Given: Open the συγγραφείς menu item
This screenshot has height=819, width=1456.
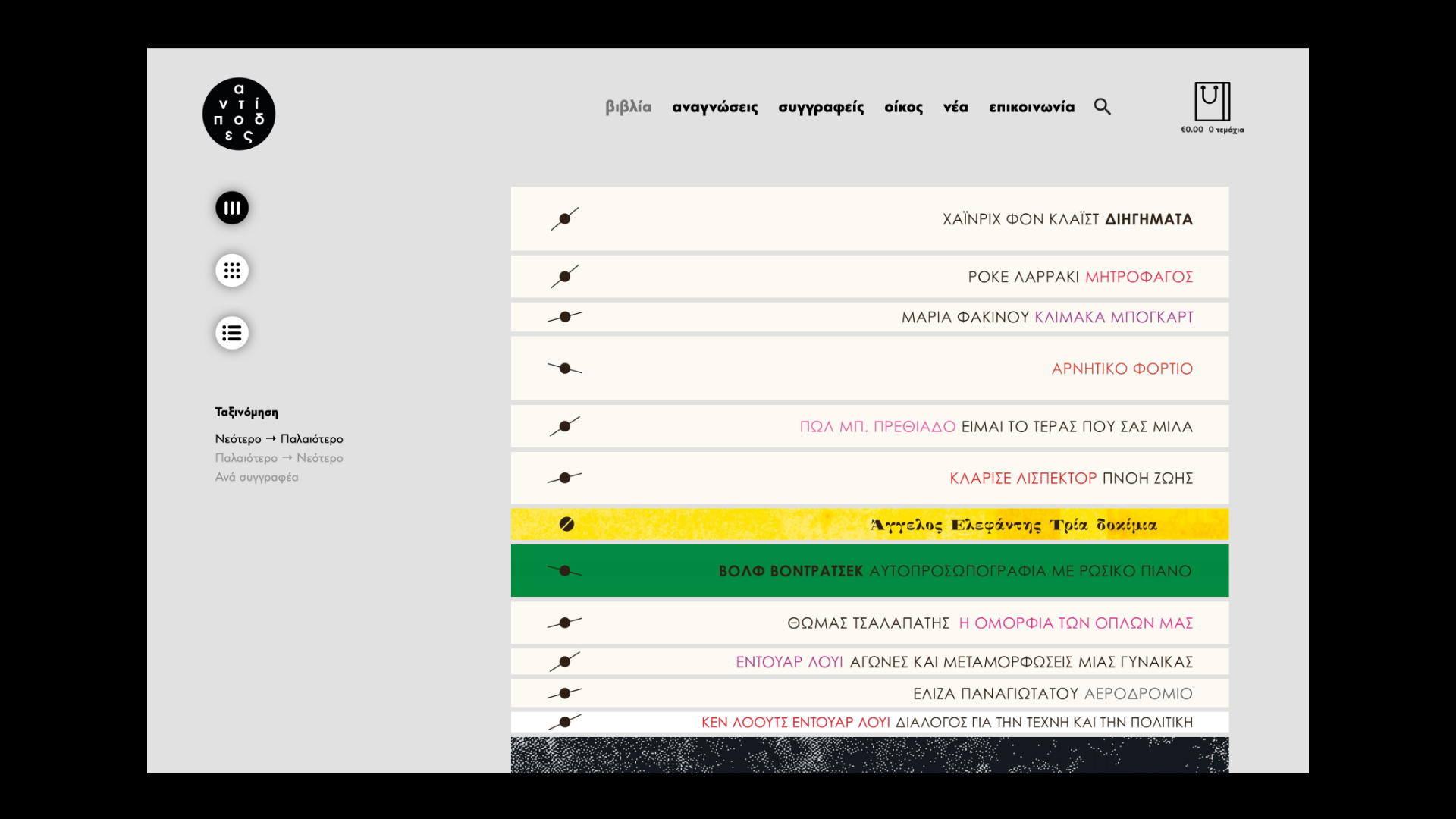Looking at the screenshot, I should [x=821, y=108].
